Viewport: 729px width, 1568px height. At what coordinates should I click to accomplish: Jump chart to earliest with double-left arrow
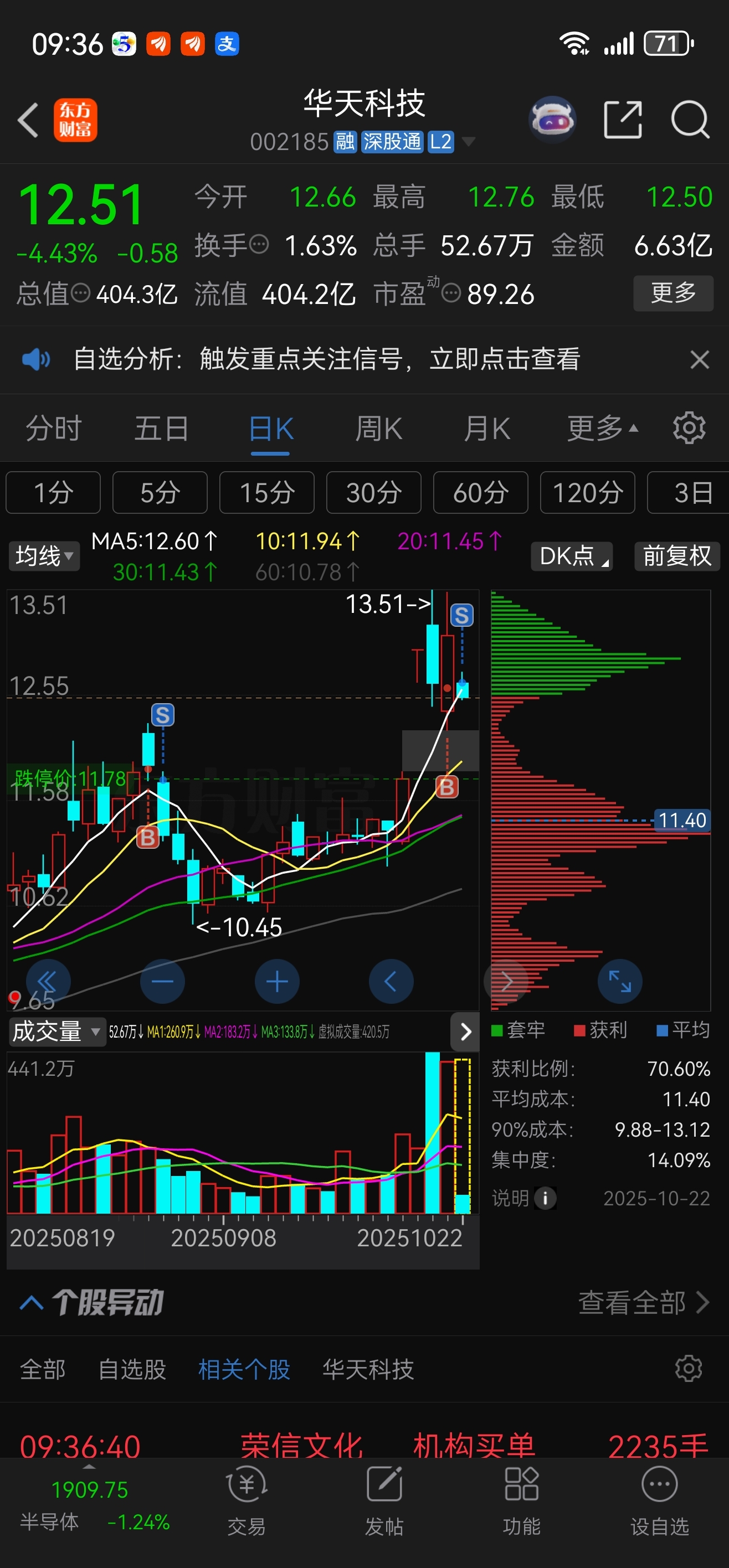48,981
